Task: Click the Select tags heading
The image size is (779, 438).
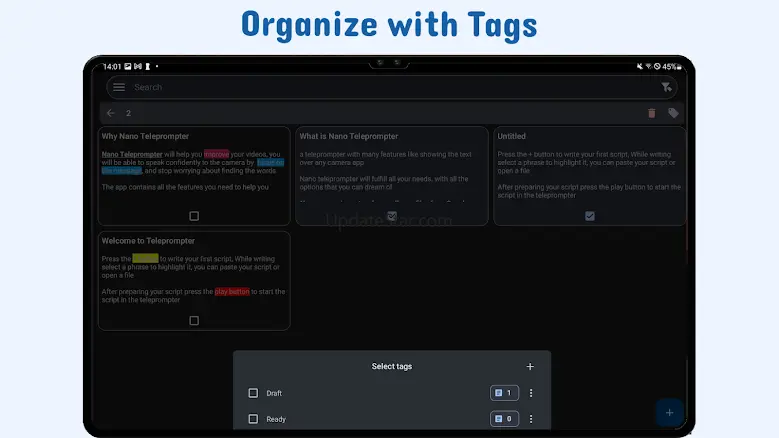Action: [x=391, y=366]
